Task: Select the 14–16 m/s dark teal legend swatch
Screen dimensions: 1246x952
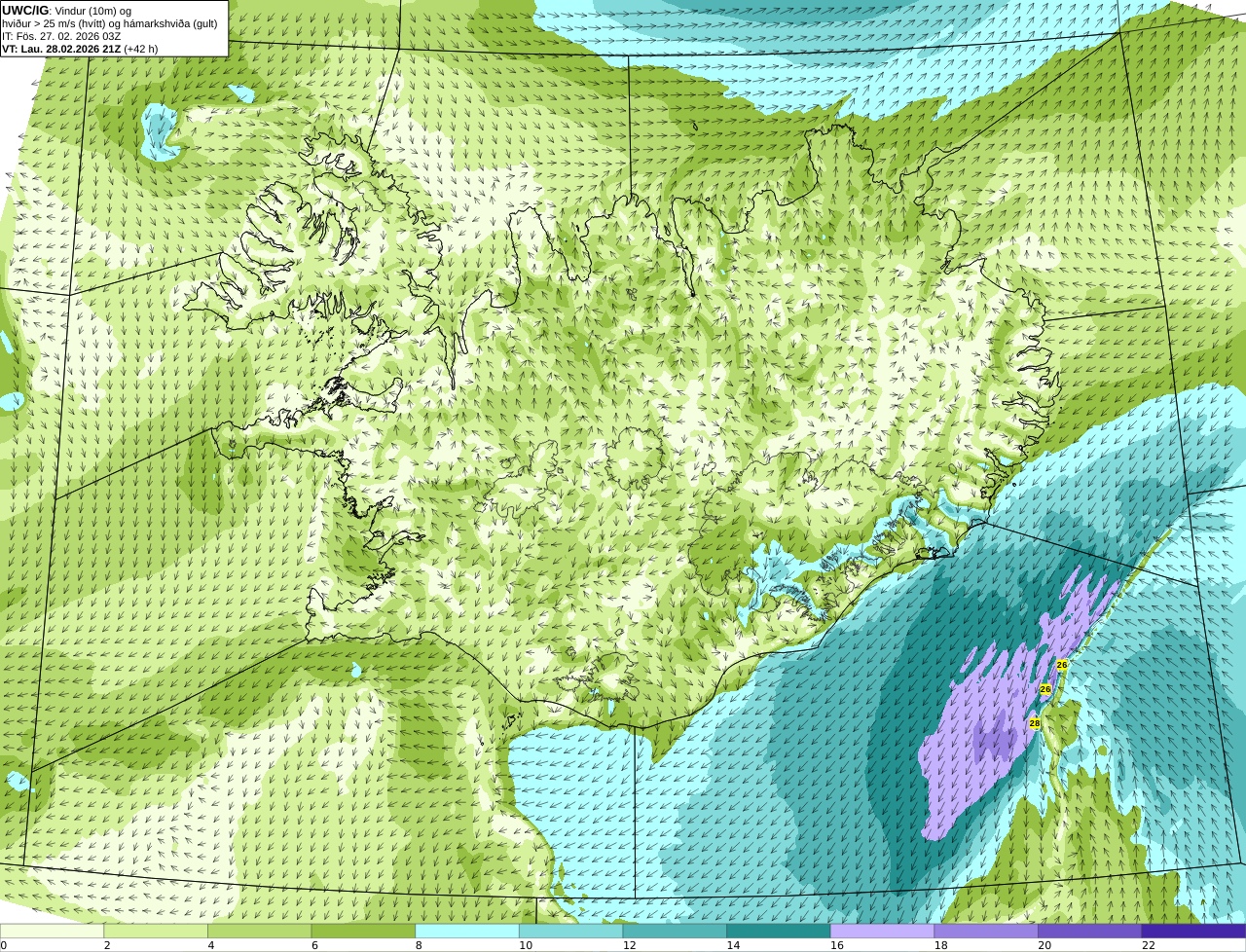Action: [779, 931]
